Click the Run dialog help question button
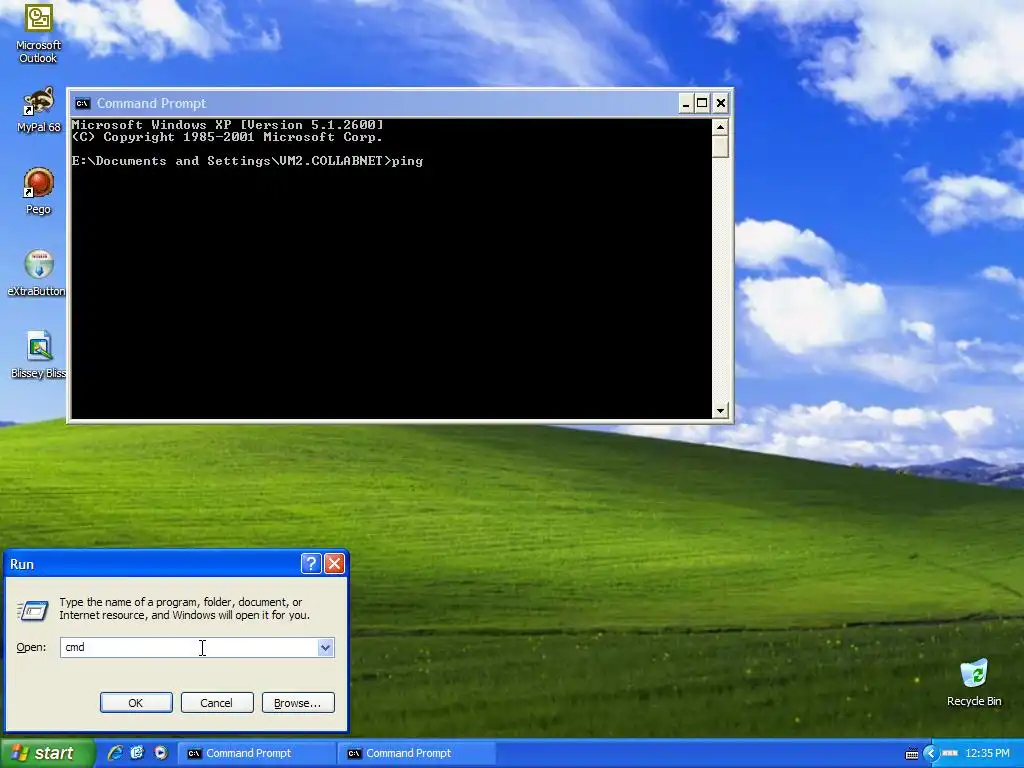1024x768 pixels. click(311, 564)
